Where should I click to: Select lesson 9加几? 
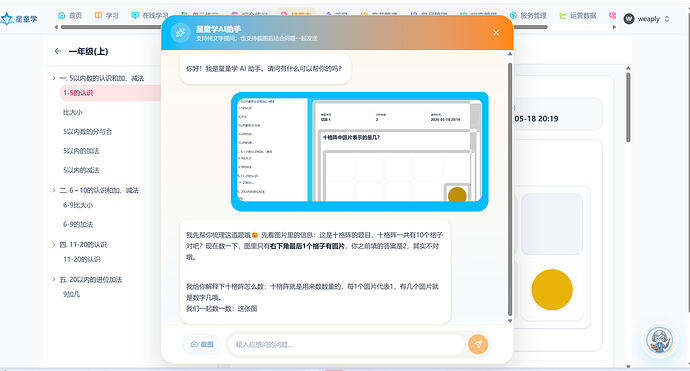pos(71,294)
